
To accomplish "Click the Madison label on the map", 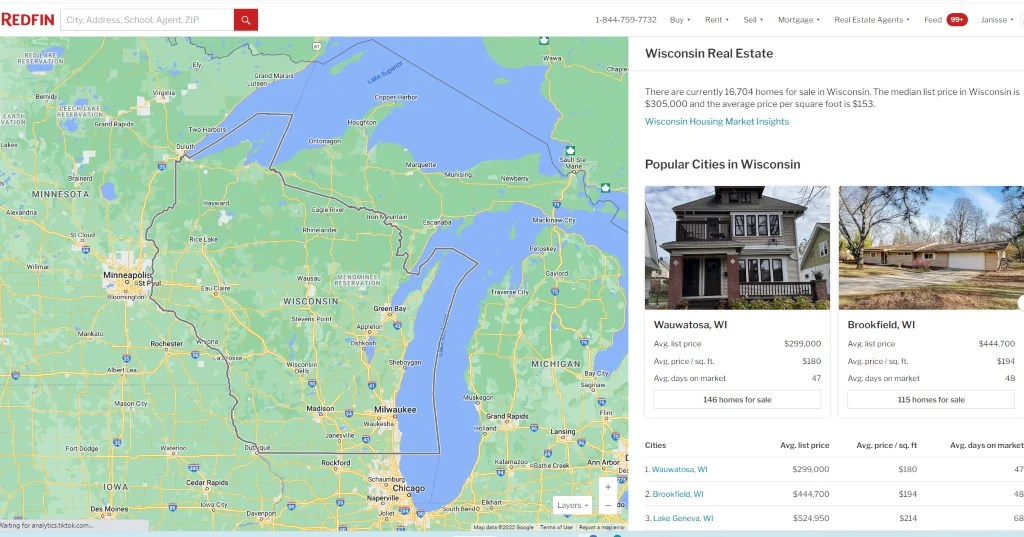I will click(x=320, y=408).
